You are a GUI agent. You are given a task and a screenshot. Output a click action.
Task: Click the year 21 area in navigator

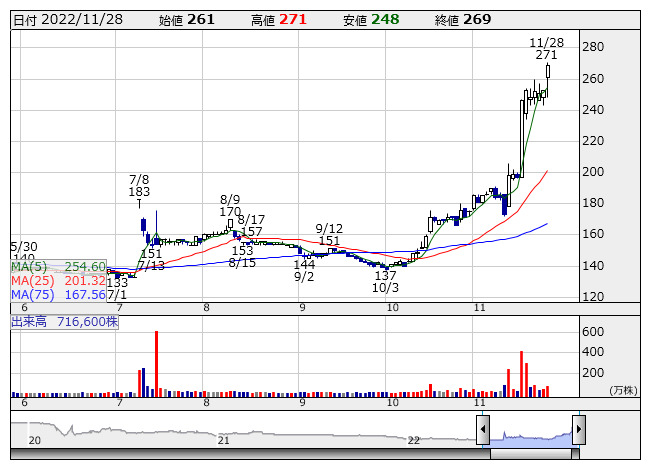[224, 440]
